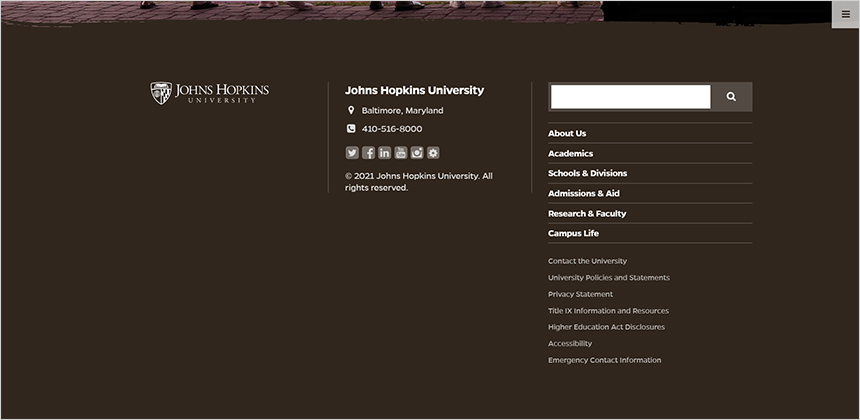Open the LinkedIn social icon
The height and width of the screenshot is (420, 860).
pyautogui.click(x=384, y=153)
